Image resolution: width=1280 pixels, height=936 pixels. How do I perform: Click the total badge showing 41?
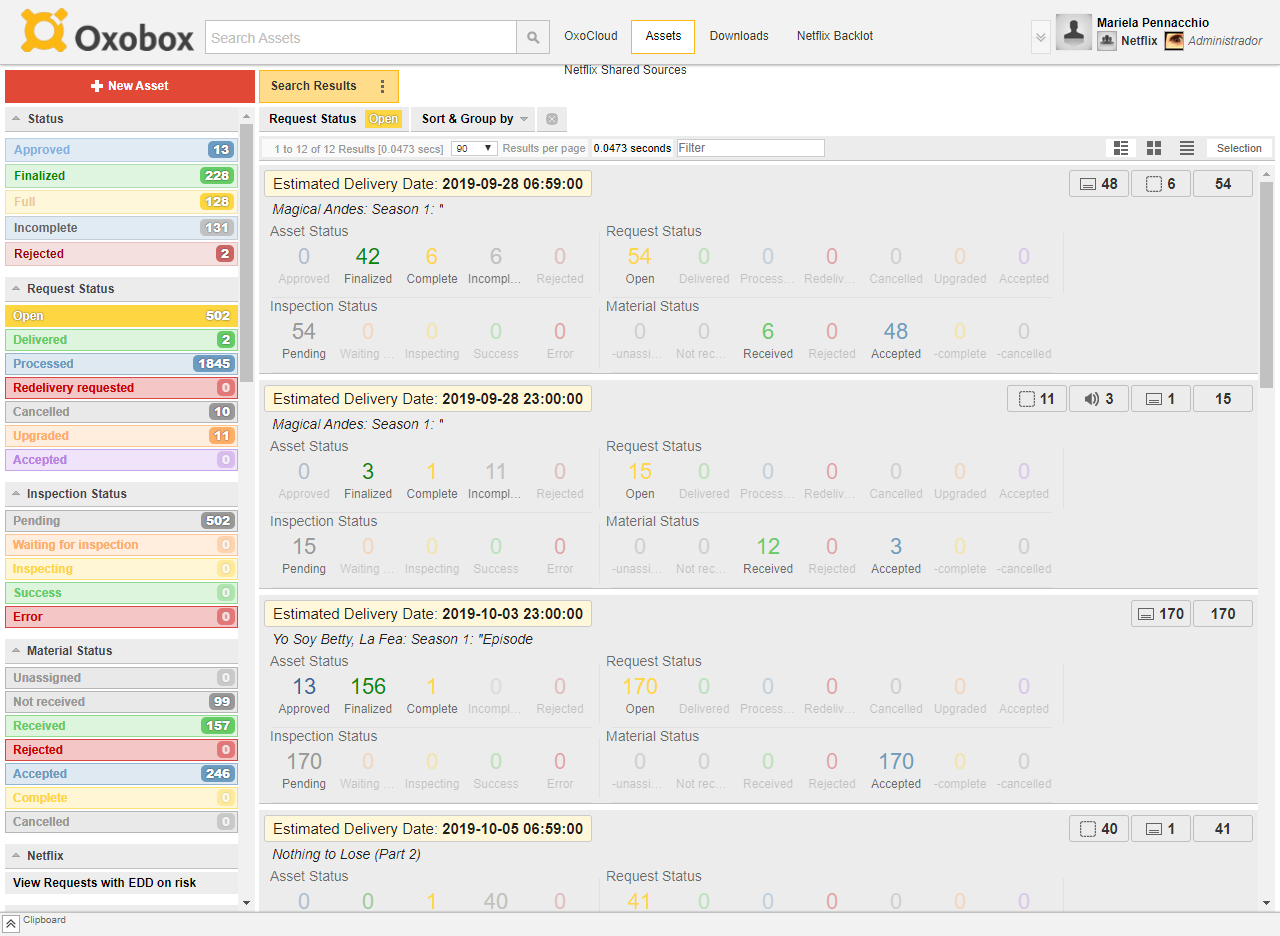pyautogui.click(x=1223, y=829)
